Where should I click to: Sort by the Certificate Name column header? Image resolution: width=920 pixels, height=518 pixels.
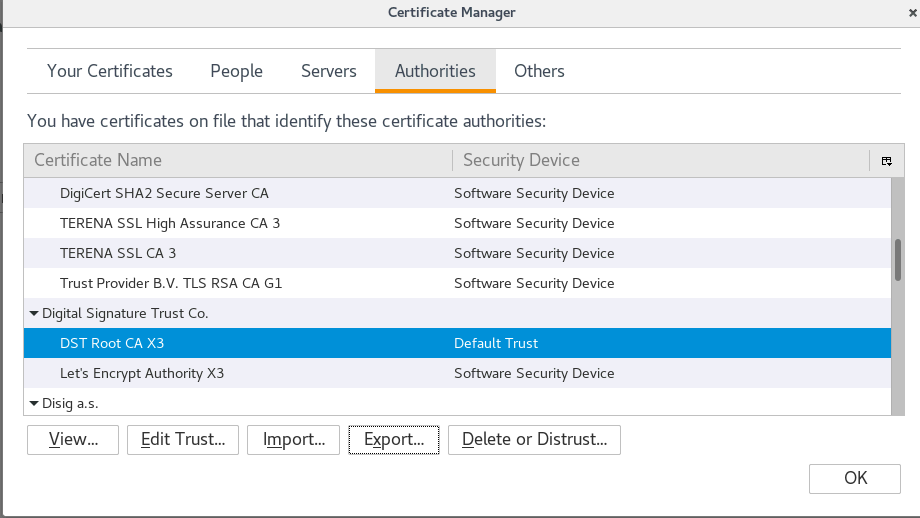pos(238,160)
